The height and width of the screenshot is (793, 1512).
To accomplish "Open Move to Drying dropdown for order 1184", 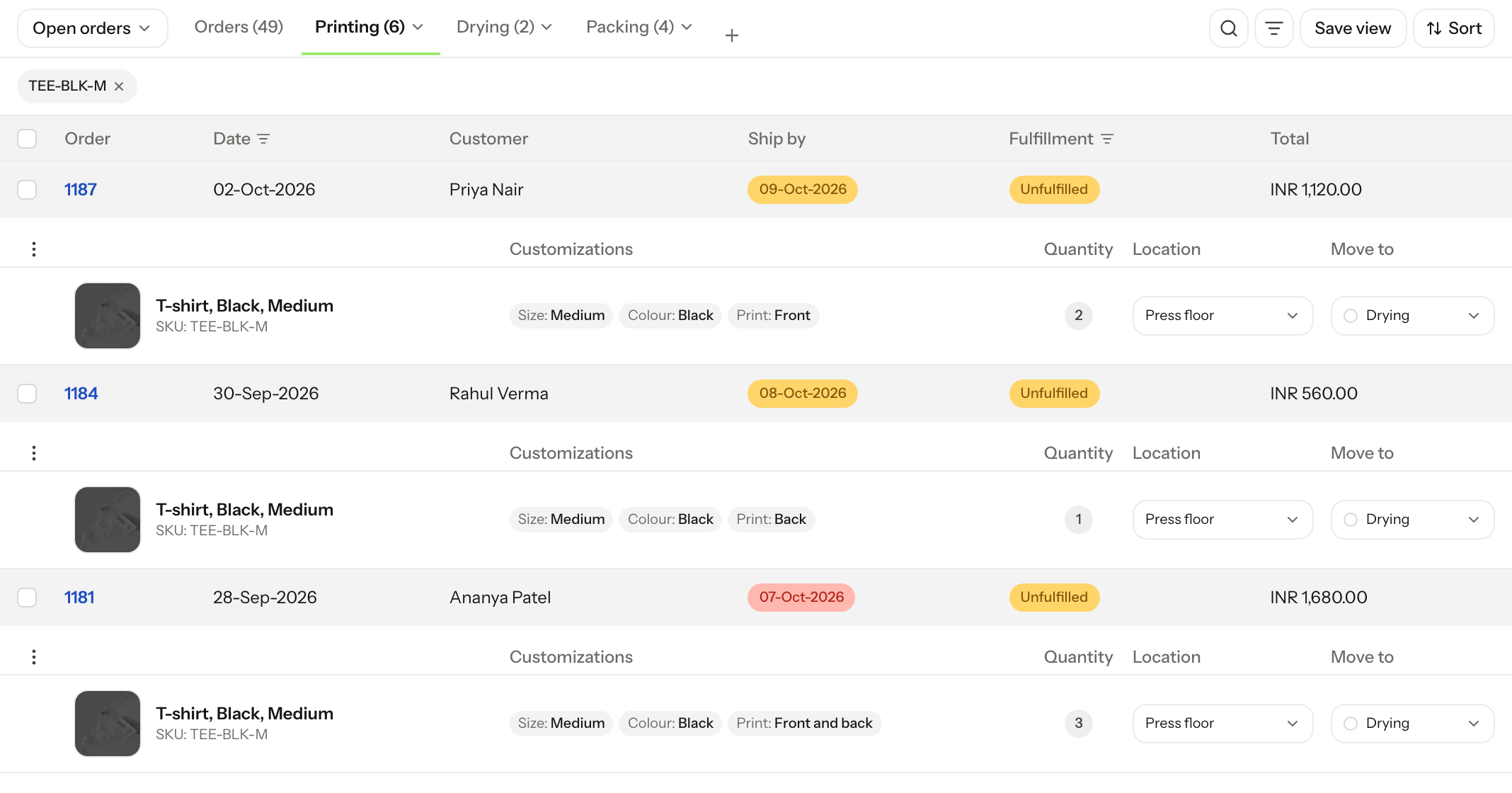I will (1412, 520).
